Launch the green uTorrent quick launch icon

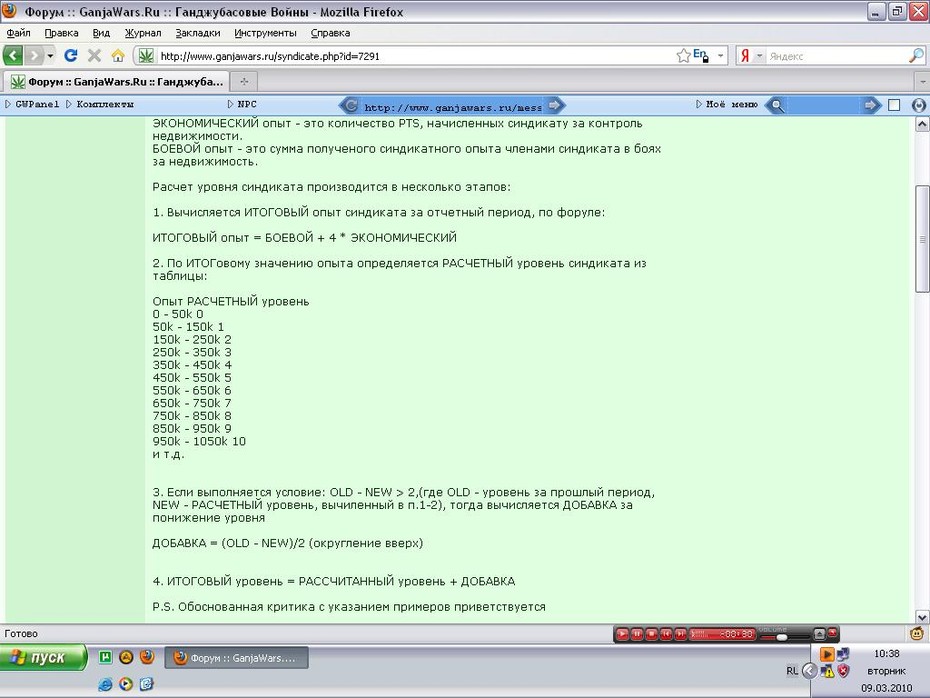point(105,656)
